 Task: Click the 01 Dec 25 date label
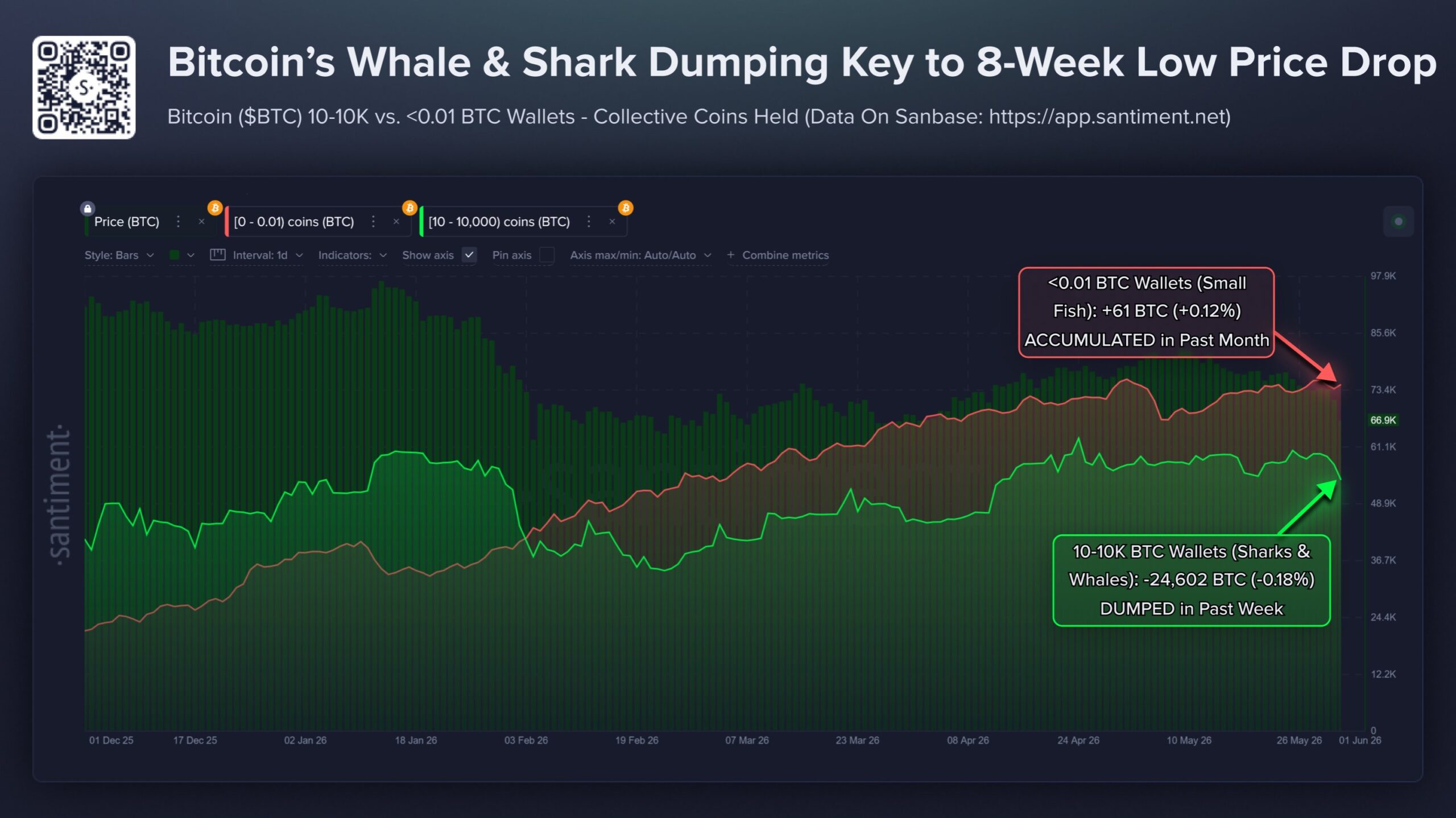tap(111, 740)
